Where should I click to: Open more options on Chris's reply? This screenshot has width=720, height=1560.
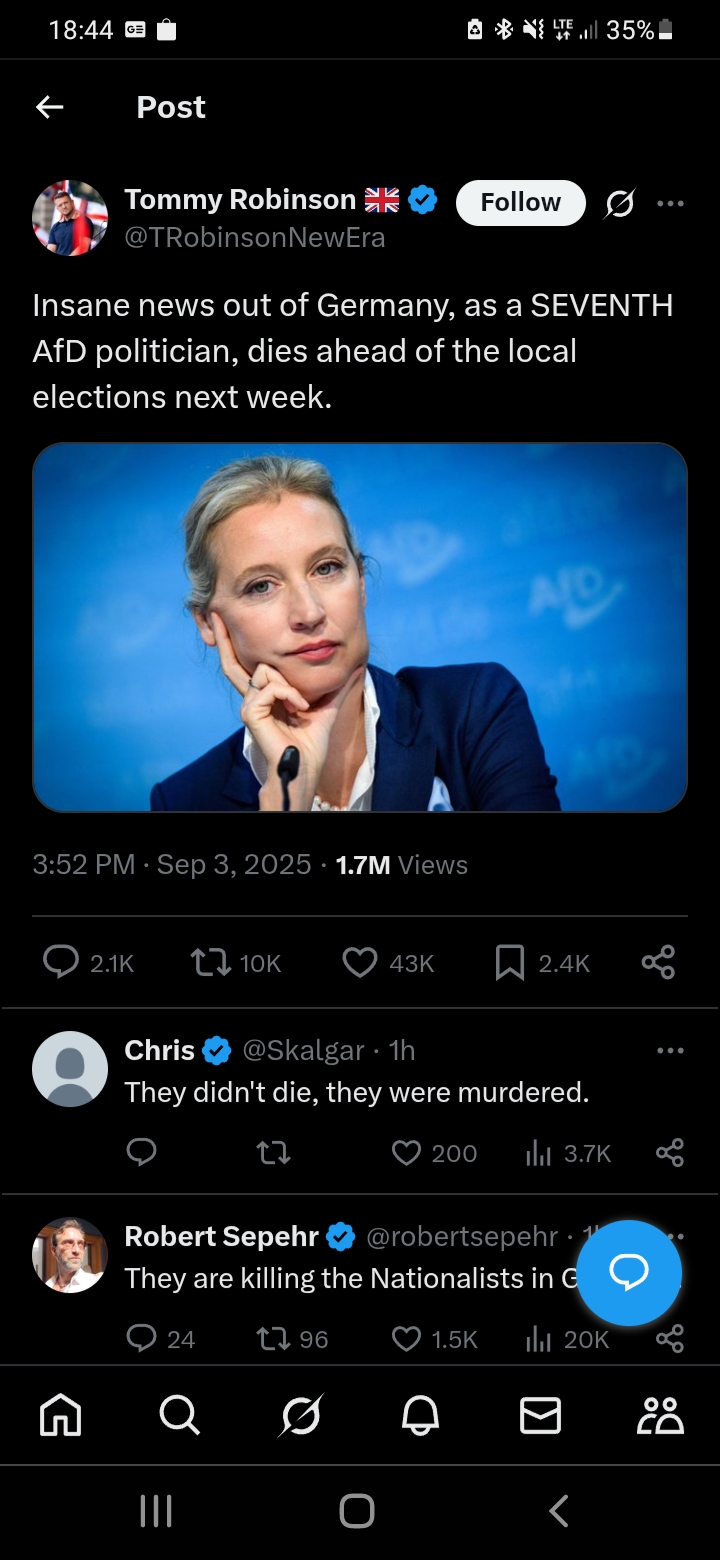click(671, 1051)
